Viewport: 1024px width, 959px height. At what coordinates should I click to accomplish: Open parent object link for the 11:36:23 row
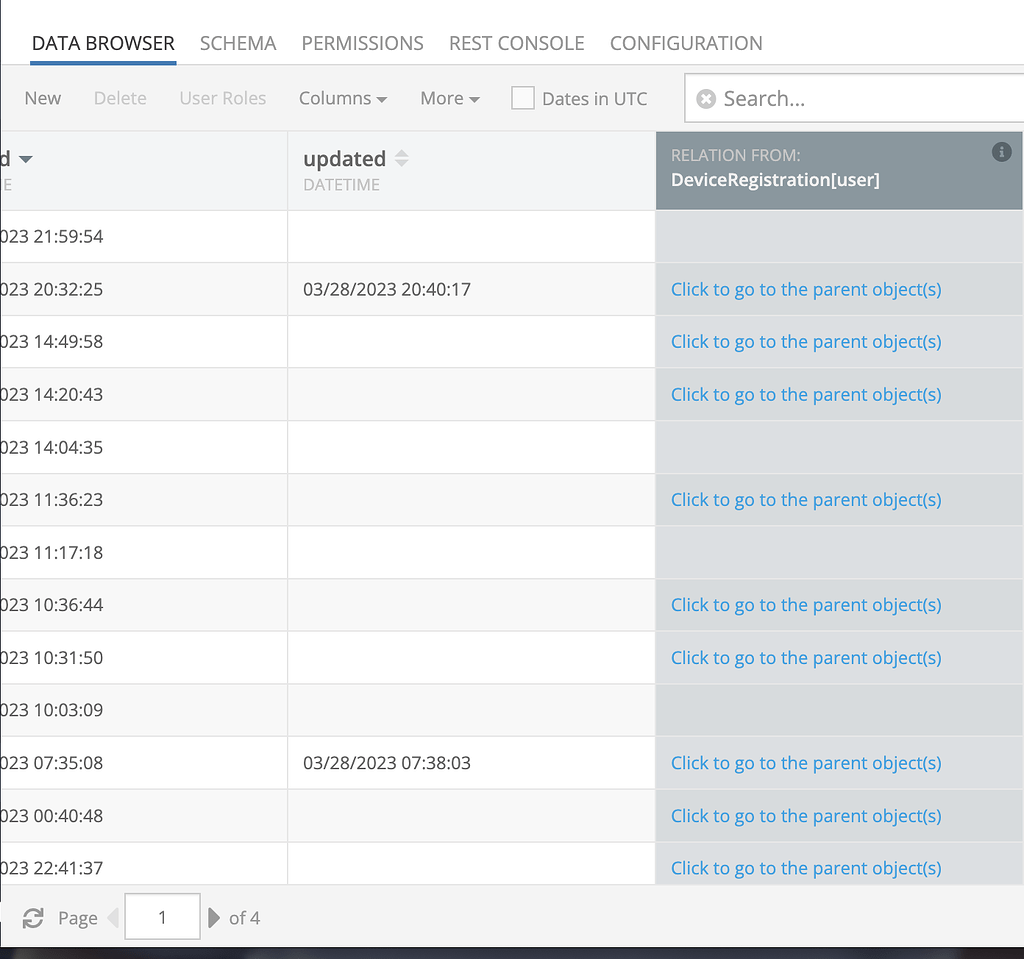pos(806,500)
